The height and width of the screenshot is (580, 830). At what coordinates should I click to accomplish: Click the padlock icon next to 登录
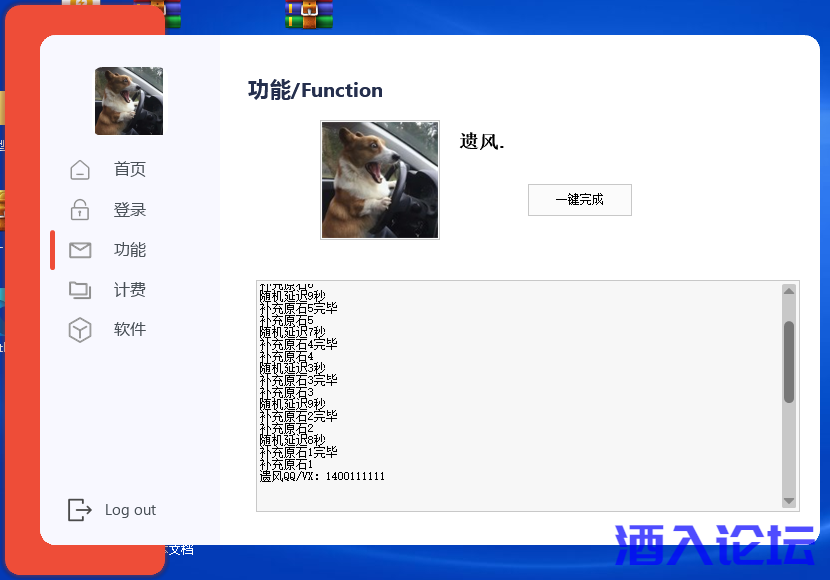pos(80,209)
